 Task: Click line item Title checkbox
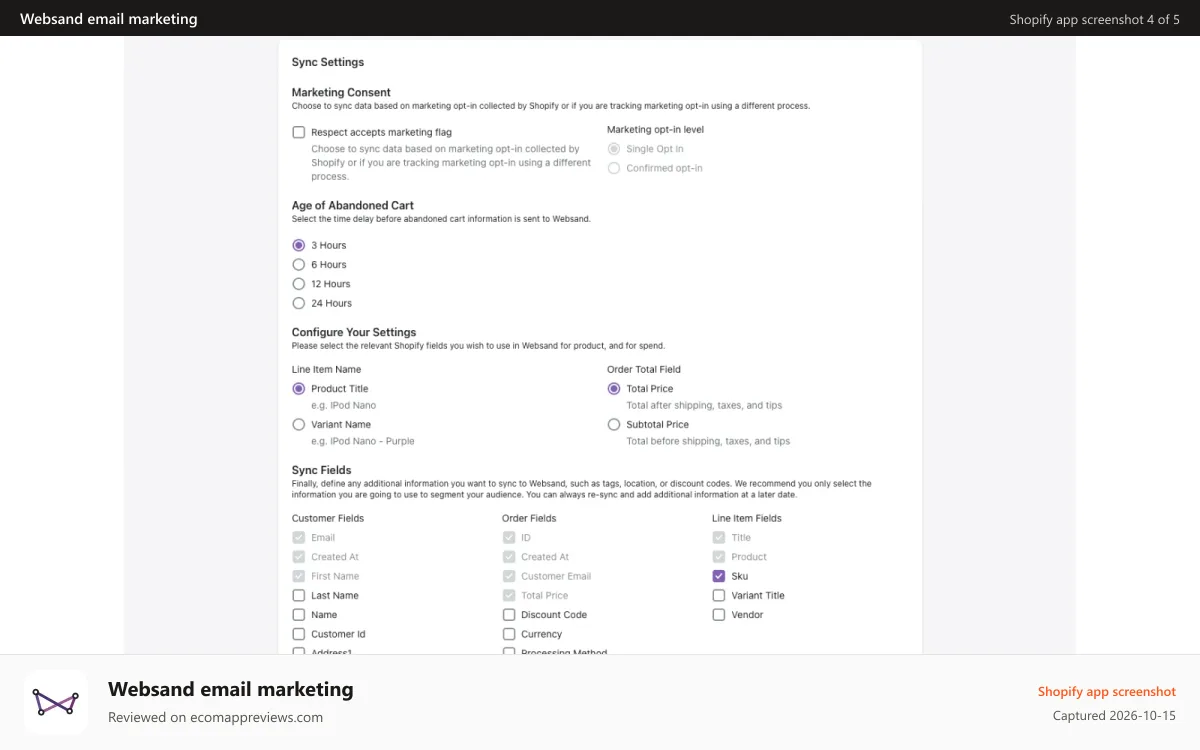(719, 538)
